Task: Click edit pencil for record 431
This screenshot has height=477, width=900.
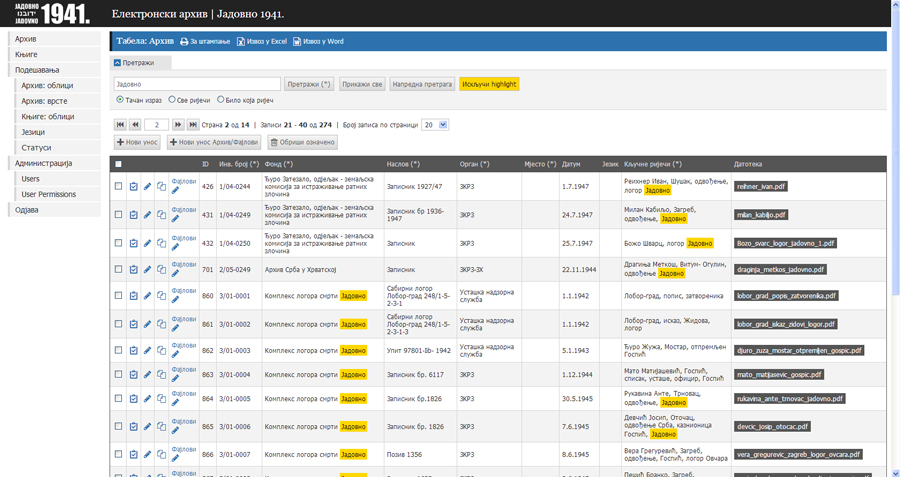Action: click(147, 214)
